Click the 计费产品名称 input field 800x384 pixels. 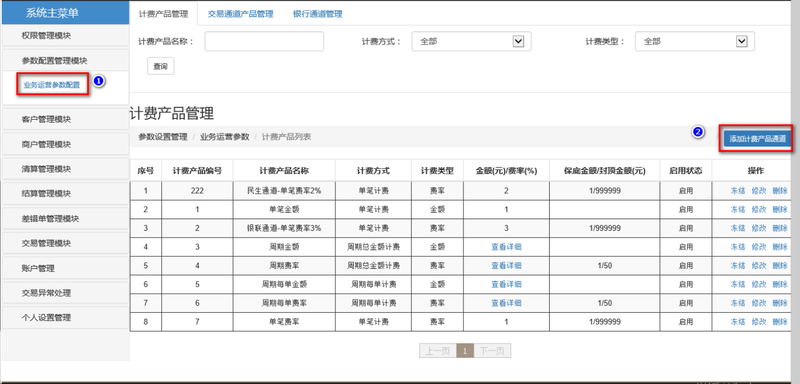click(x=264, y=41)
